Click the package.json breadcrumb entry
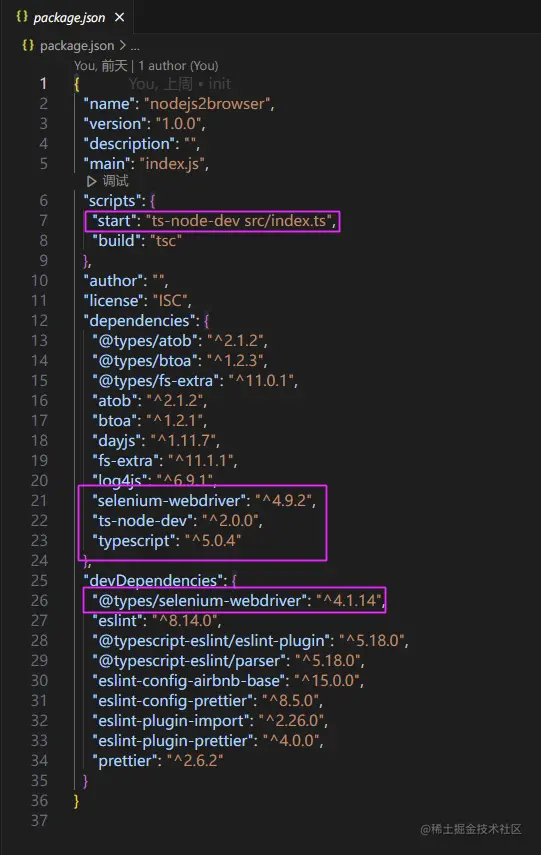The height and width of the screenshot is (855, 541). [x=77, y=46]
